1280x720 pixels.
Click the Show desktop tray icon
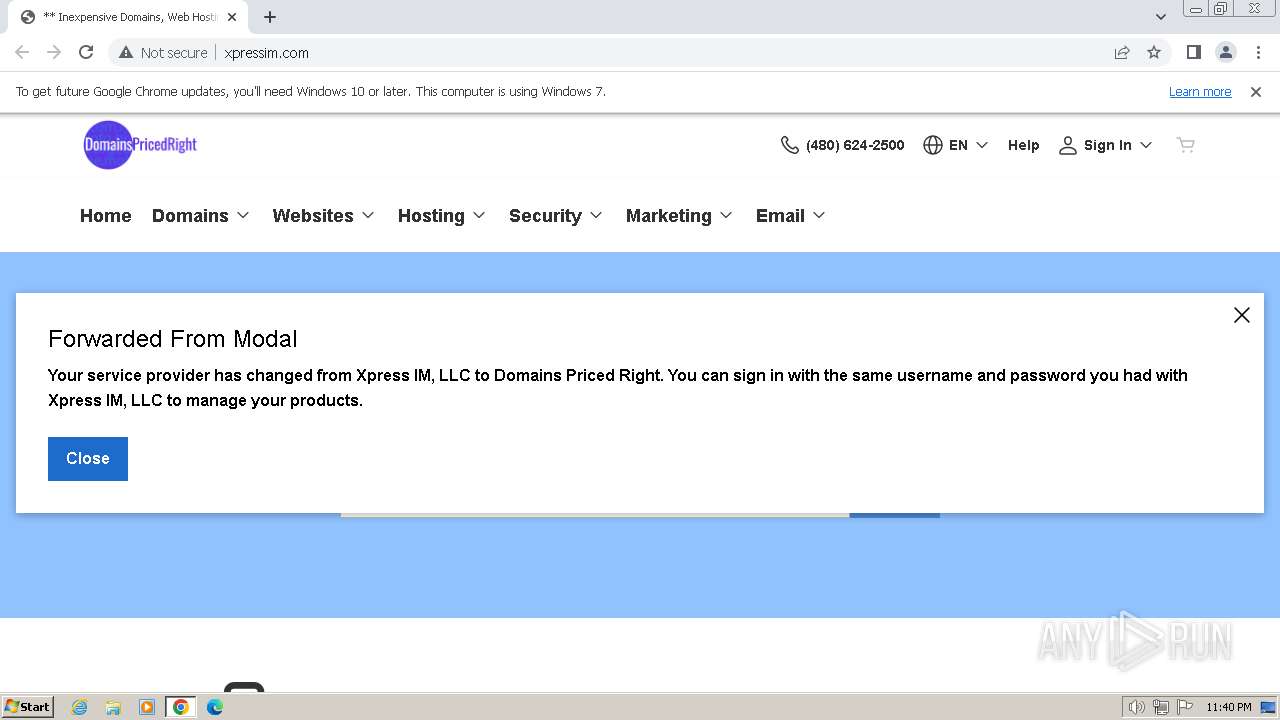pyautogui.click(x=1268, y=707)
